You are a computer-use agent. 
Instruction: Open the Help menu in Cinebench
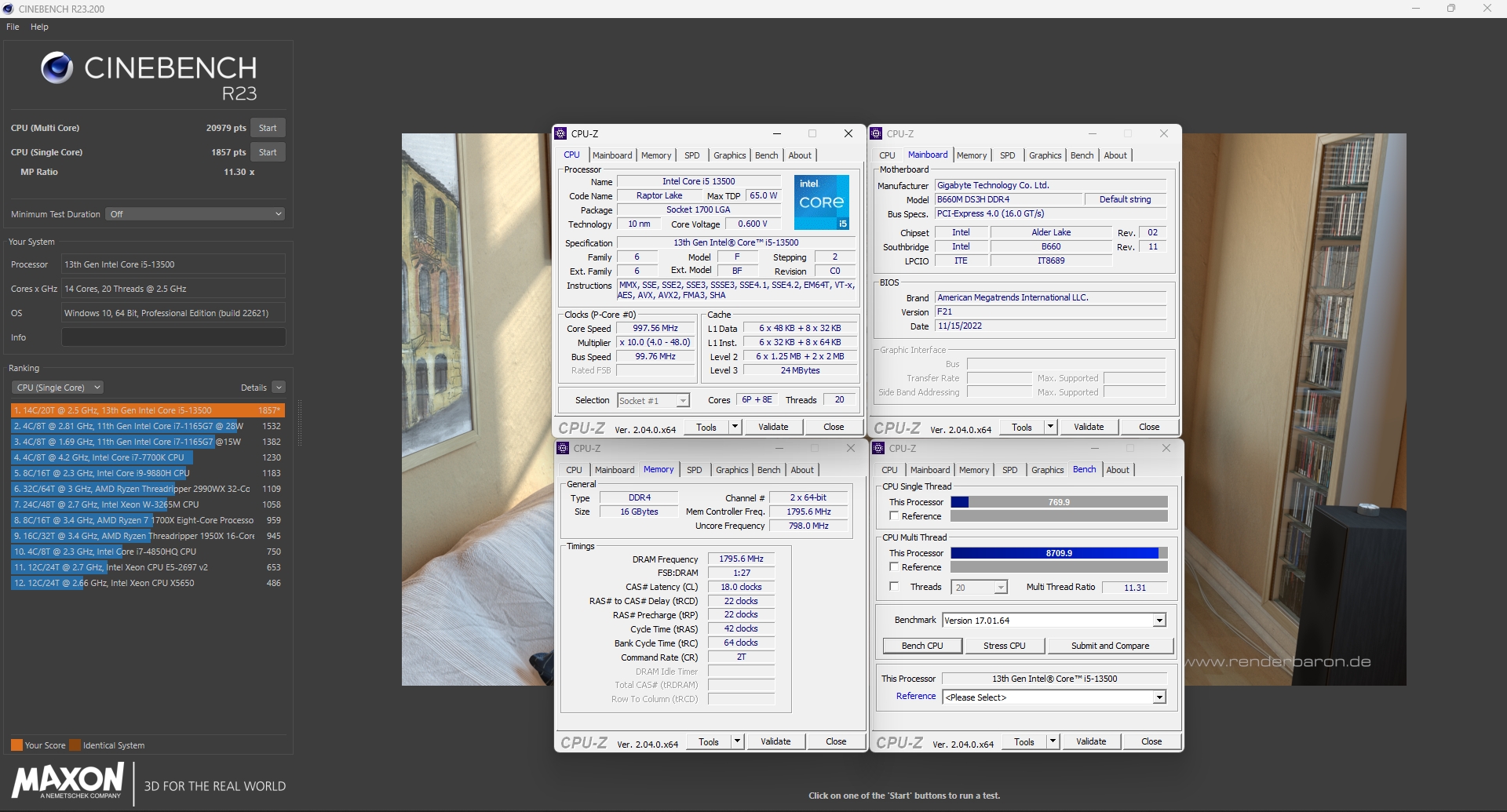tap(39, 27)
